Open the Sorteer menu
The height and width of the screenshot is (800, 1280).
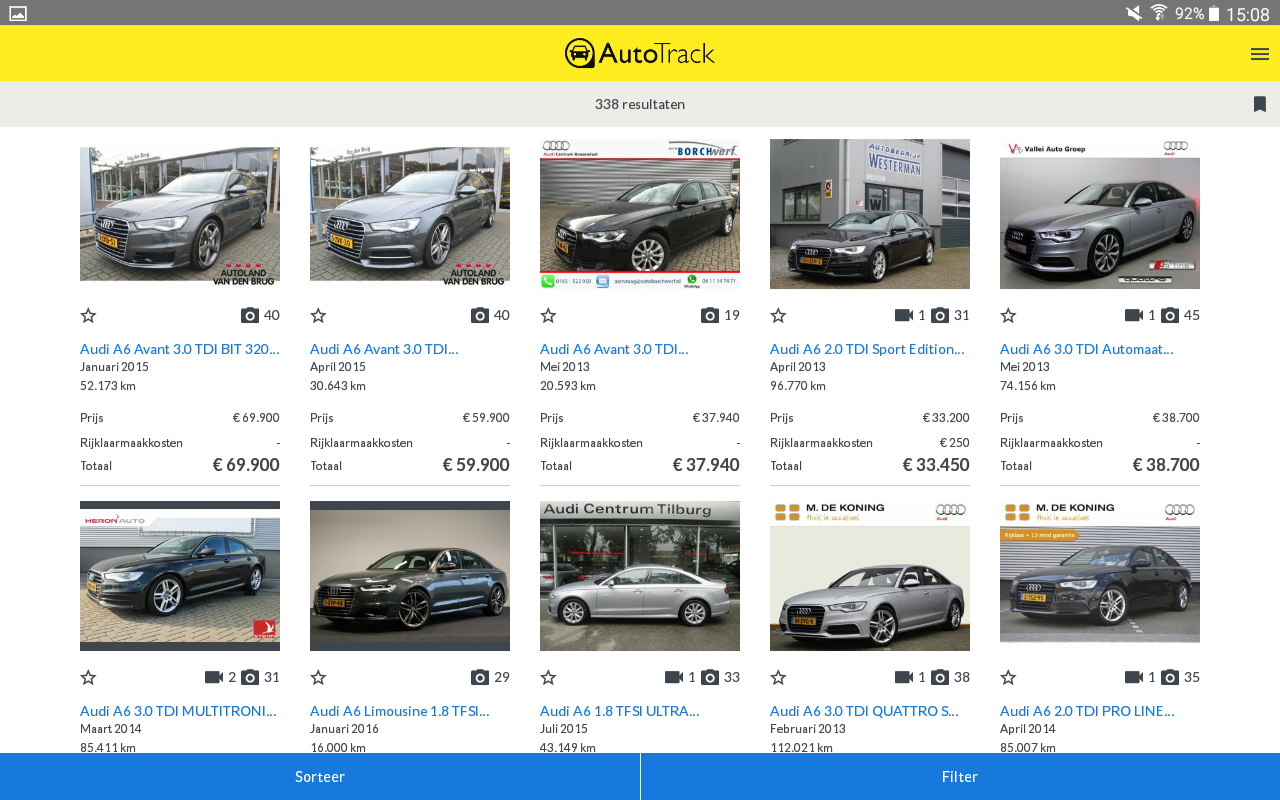320,776
